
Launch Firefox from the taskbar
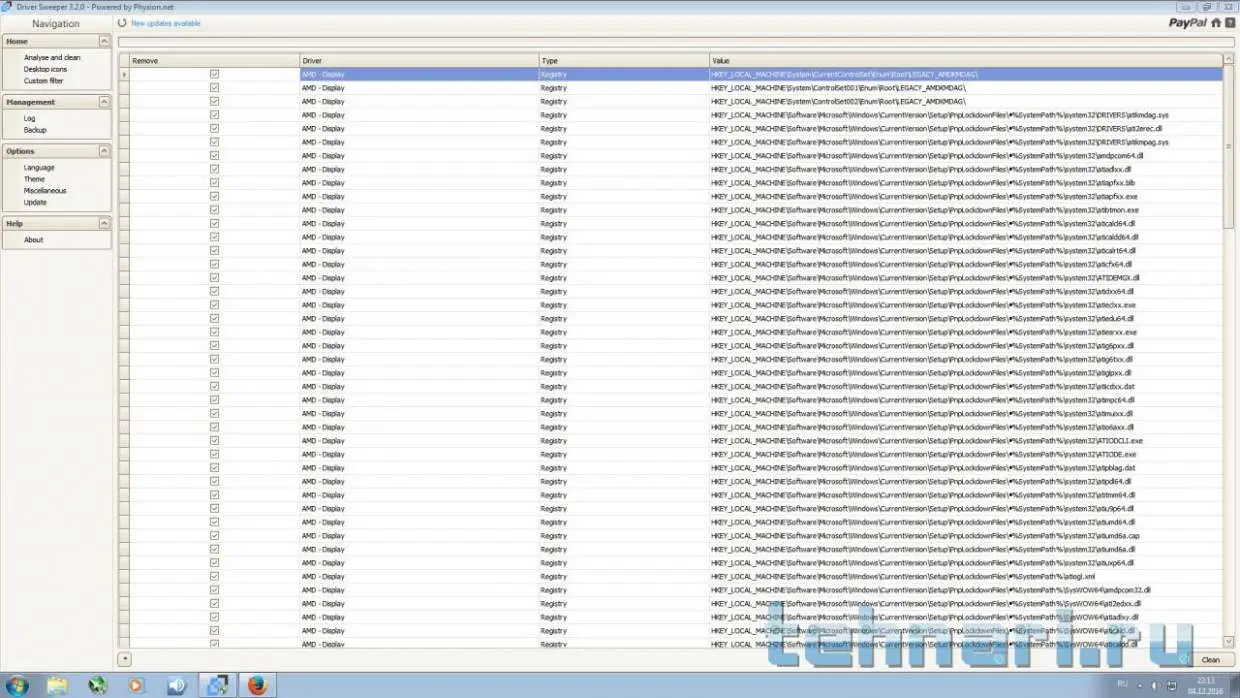[257, 685]
